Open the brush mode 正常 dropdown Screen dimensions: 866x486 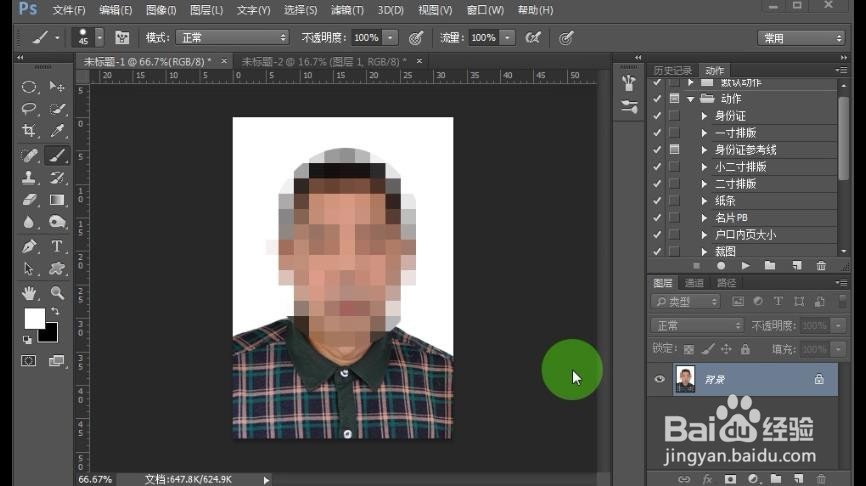tap(233, 38)
